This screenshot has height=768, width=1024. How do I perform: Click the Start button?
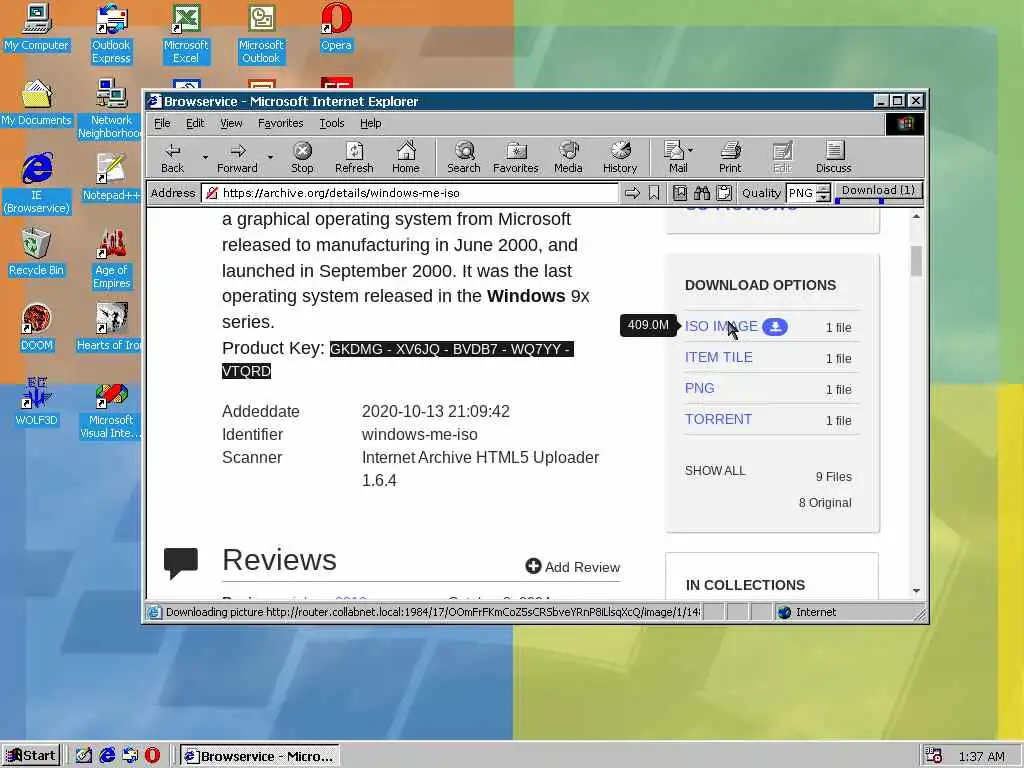pos(31,756)
